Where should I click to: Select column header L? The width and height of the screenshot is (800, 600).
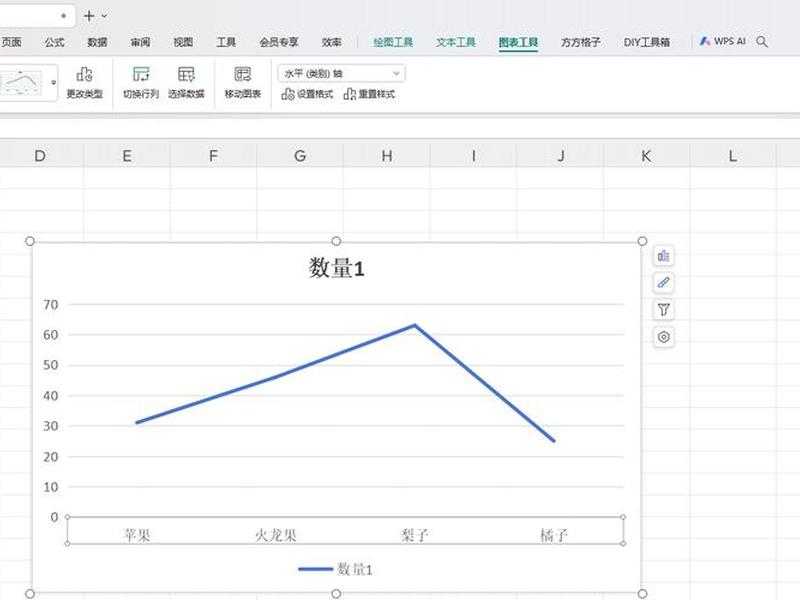click(x=733, y=156)
